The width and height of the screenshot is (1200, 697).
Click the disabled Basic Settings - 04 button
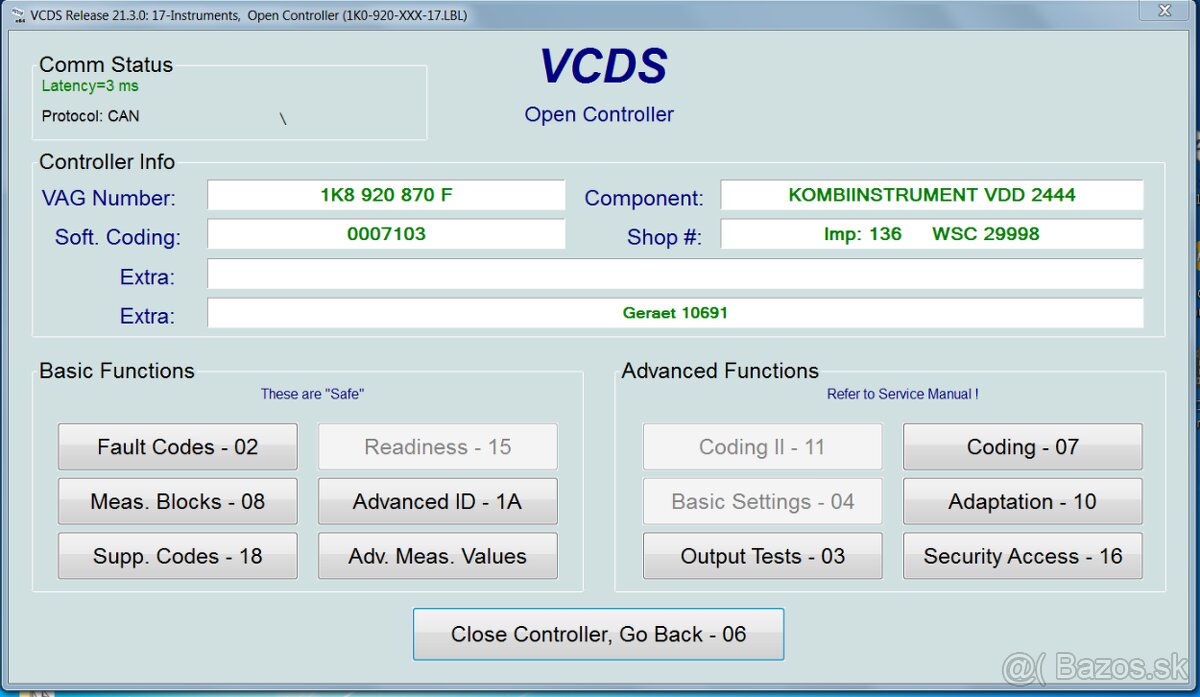762,502
